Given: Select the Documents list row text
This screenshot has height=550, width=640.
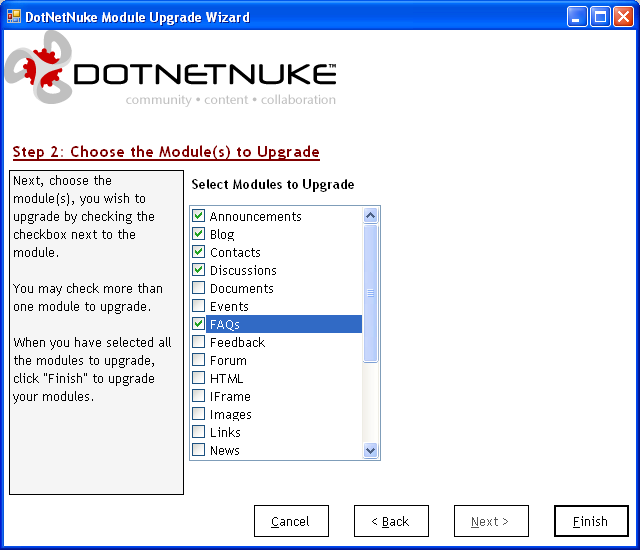Looking at the screenshot, I should pos(242,288).
